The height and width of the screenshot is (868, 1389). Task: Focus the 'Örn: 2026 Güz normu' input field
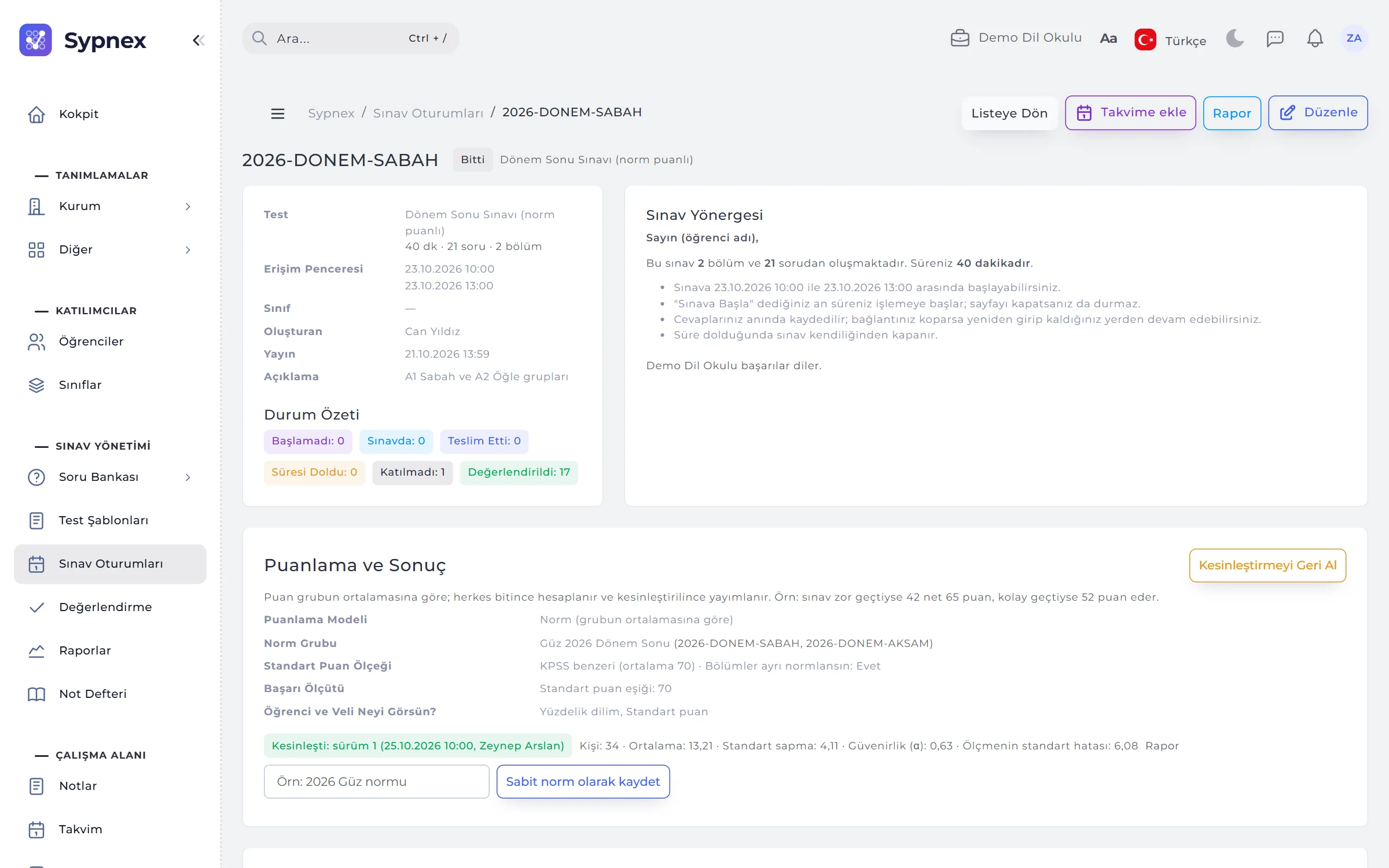376,781
